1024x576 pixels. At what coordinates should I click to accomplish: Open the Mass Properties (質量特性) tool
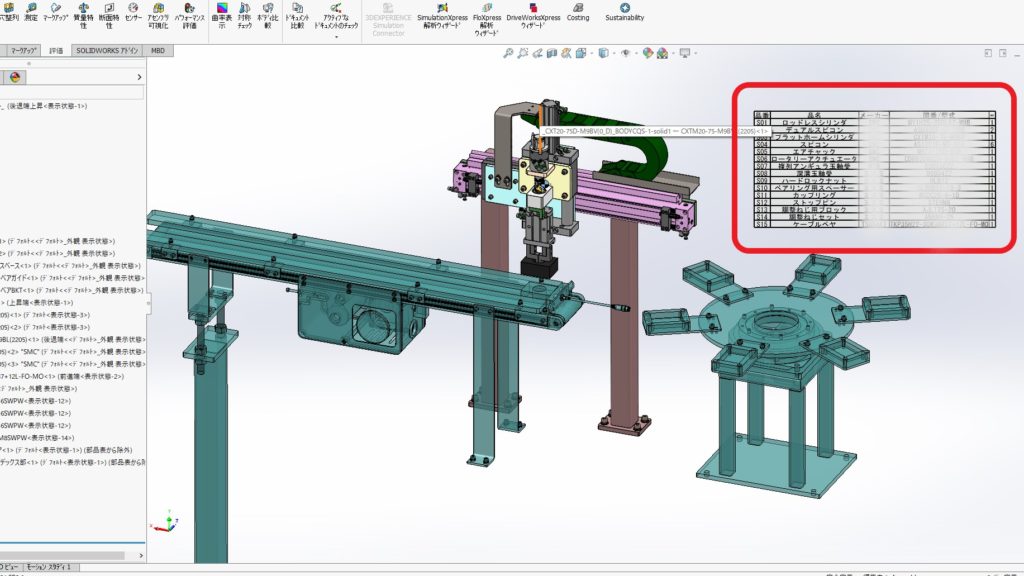pyautogui.click(x=83, y=13)
